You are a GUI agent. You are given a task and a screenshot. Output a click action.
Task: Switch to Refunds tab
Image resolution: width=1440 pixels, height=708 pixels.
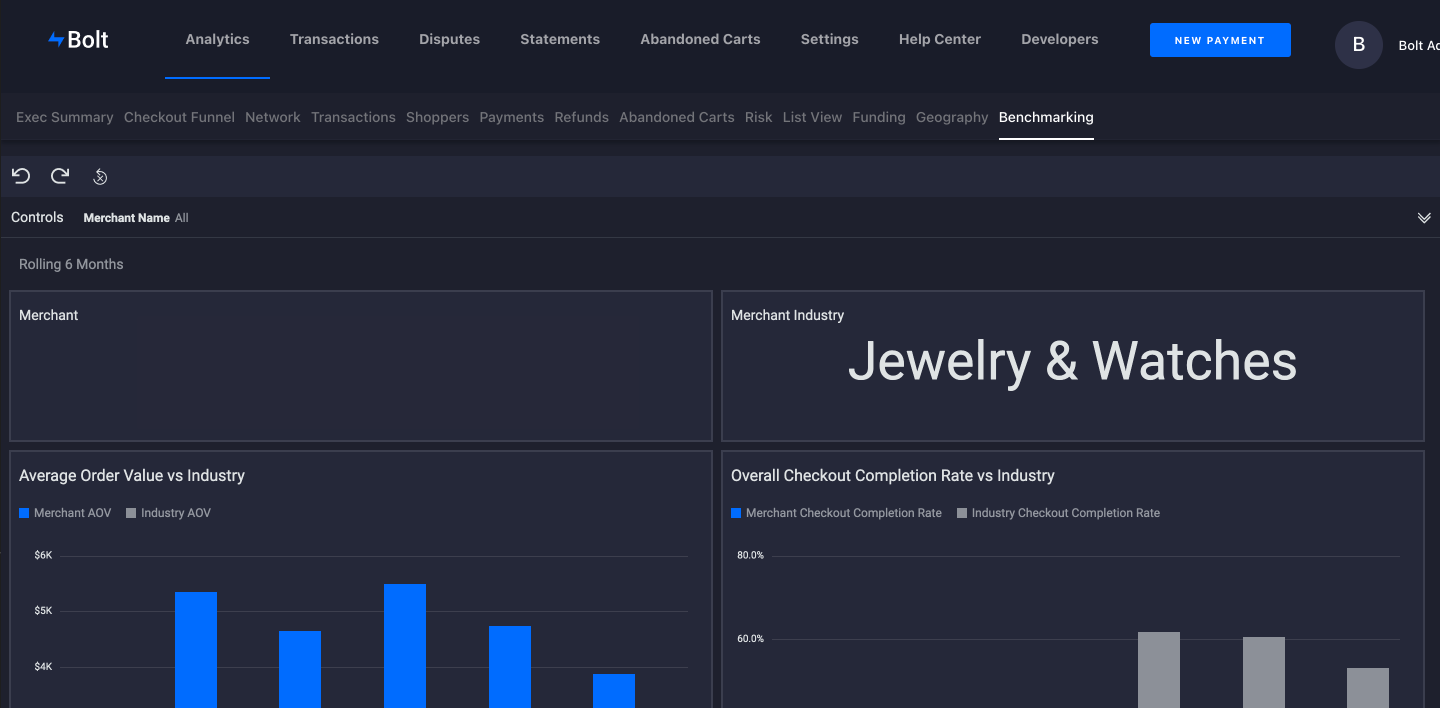581,117
